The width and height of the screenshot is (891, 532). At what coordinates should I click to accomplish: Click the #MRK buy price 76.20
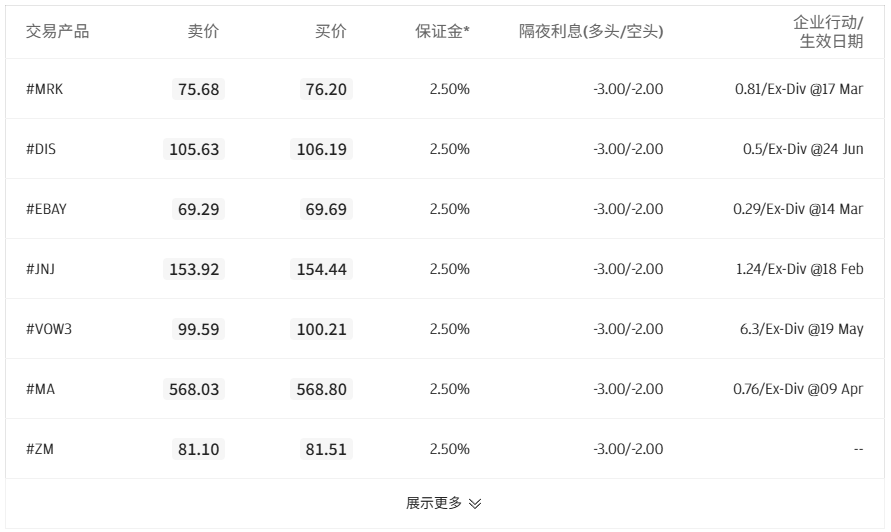[x=326, y=89]
